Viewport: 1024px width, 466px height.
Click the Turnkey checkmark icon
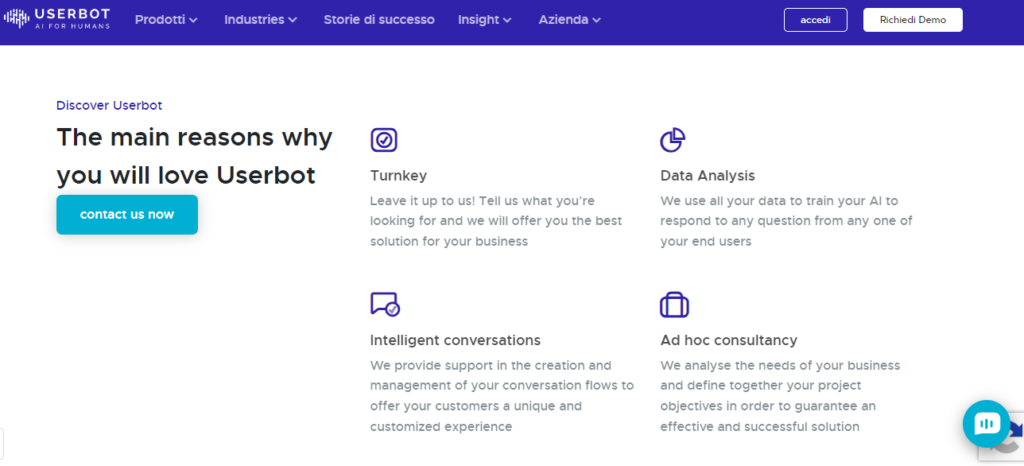point(384,140)
